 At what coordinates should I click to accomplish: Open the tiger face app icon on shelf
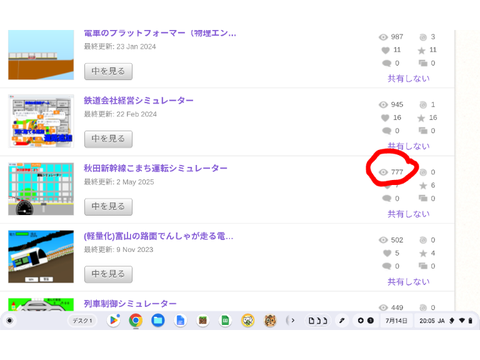[270, 321]
